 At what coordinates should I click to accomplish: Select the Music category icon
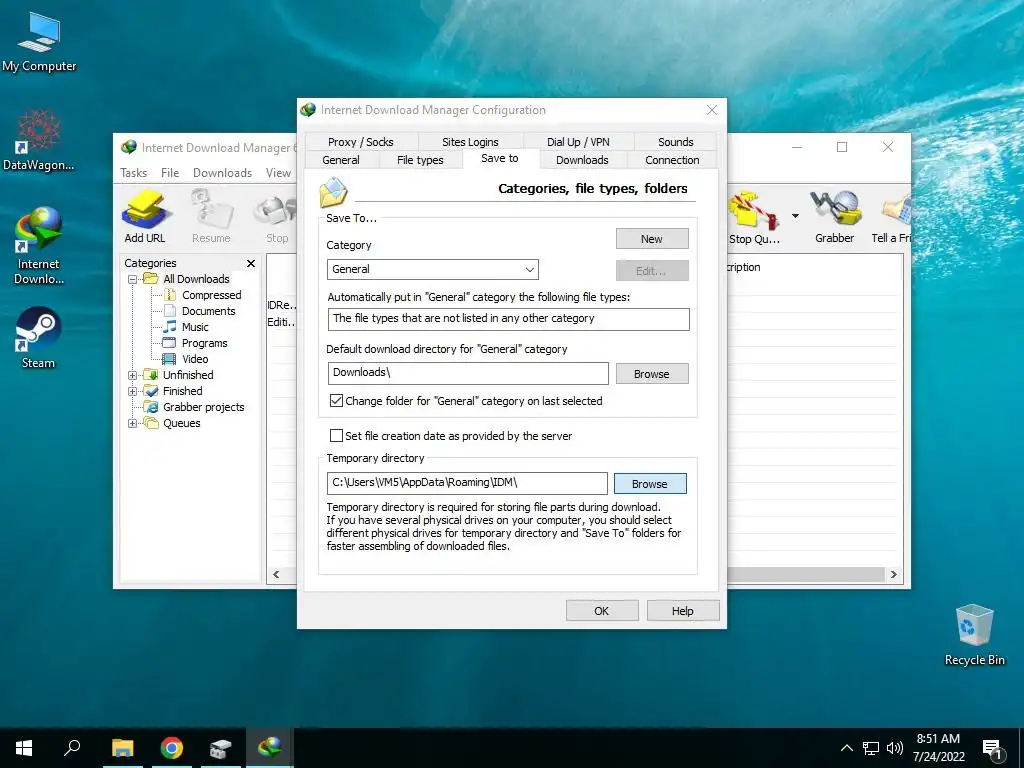[170, 327]
